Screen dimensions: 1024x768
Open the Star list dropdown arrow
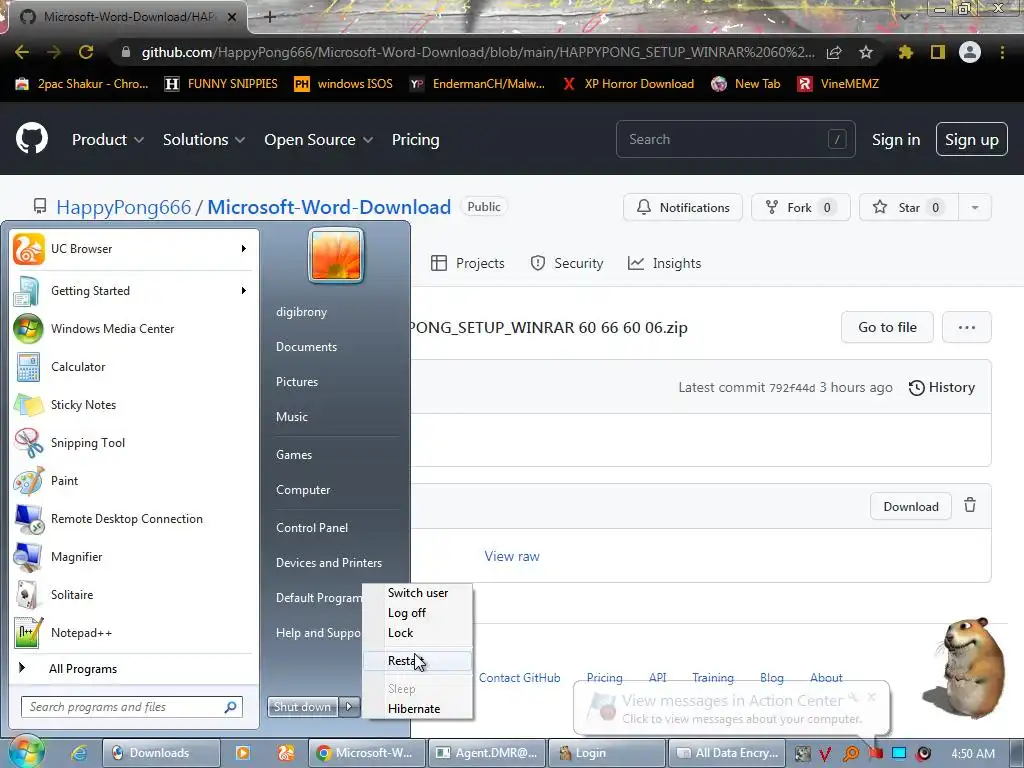974,208
